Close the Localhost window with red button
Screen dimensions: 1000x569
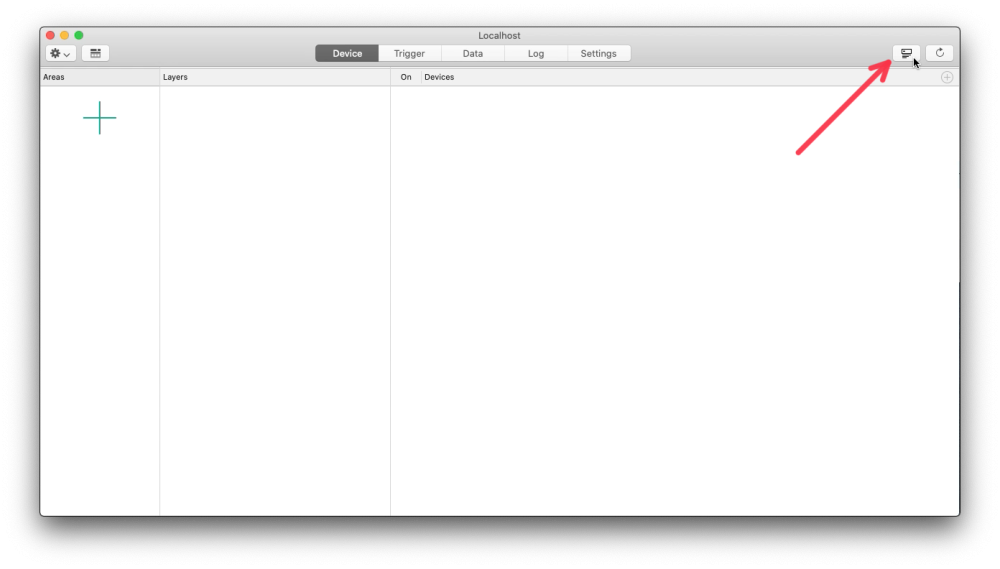click(x=50, y=35)
